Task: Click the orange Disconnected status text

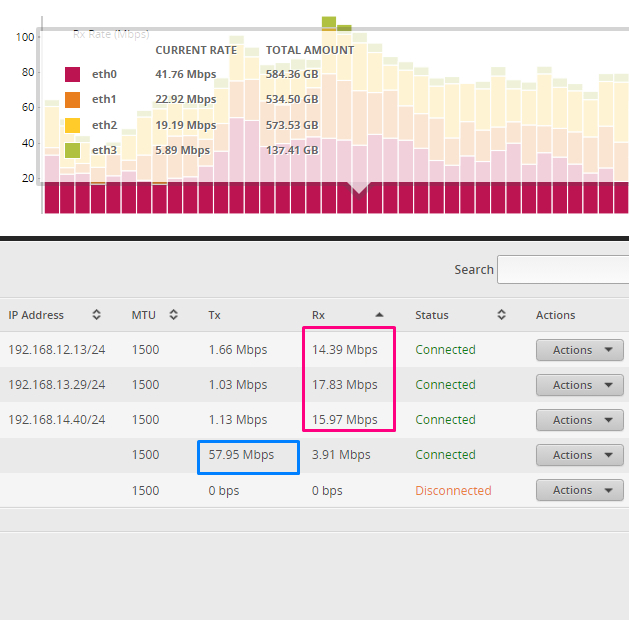Action: pyautogui.click(x=453, y=491)
